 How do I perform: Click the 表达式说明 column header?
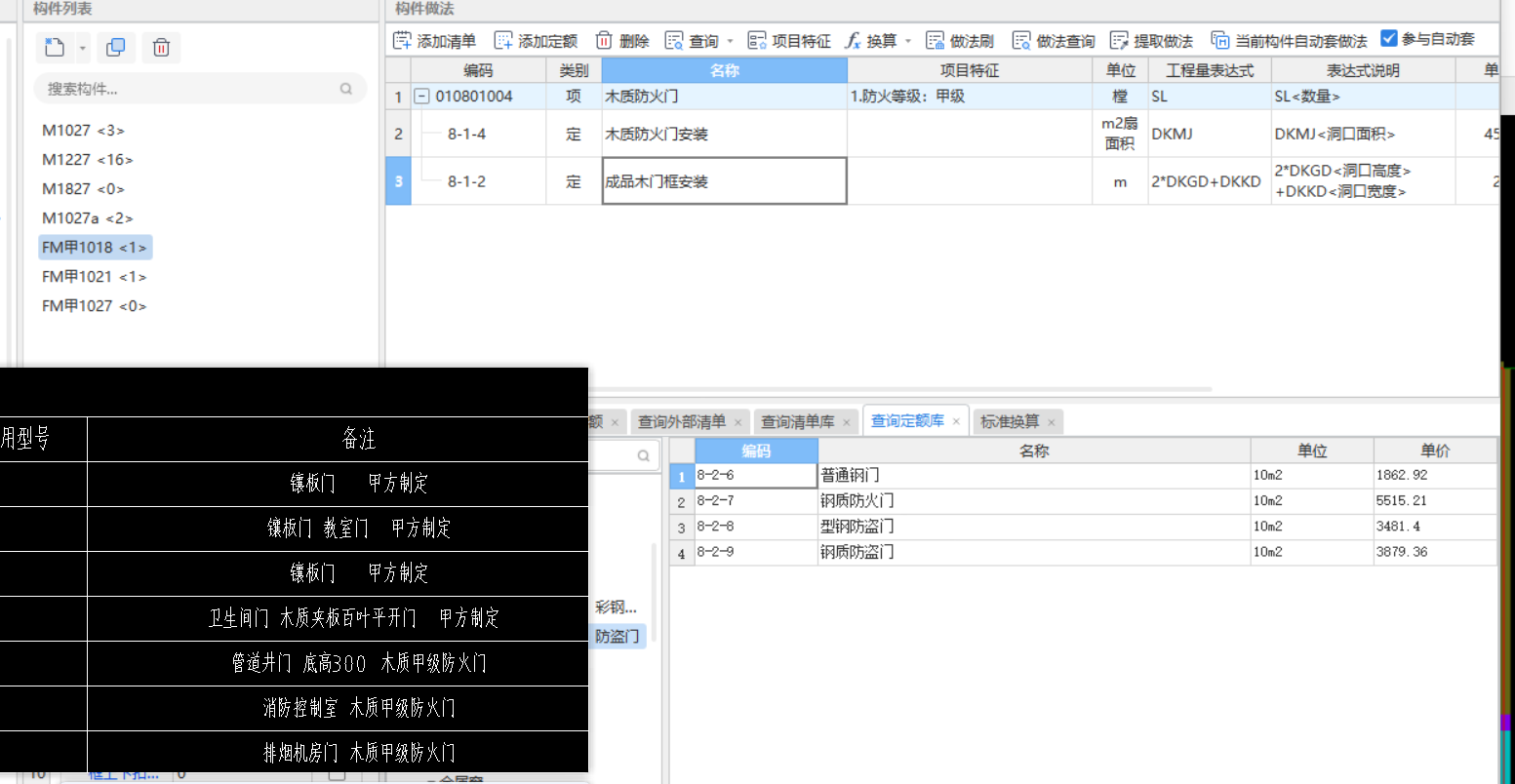click(1363, 70)
